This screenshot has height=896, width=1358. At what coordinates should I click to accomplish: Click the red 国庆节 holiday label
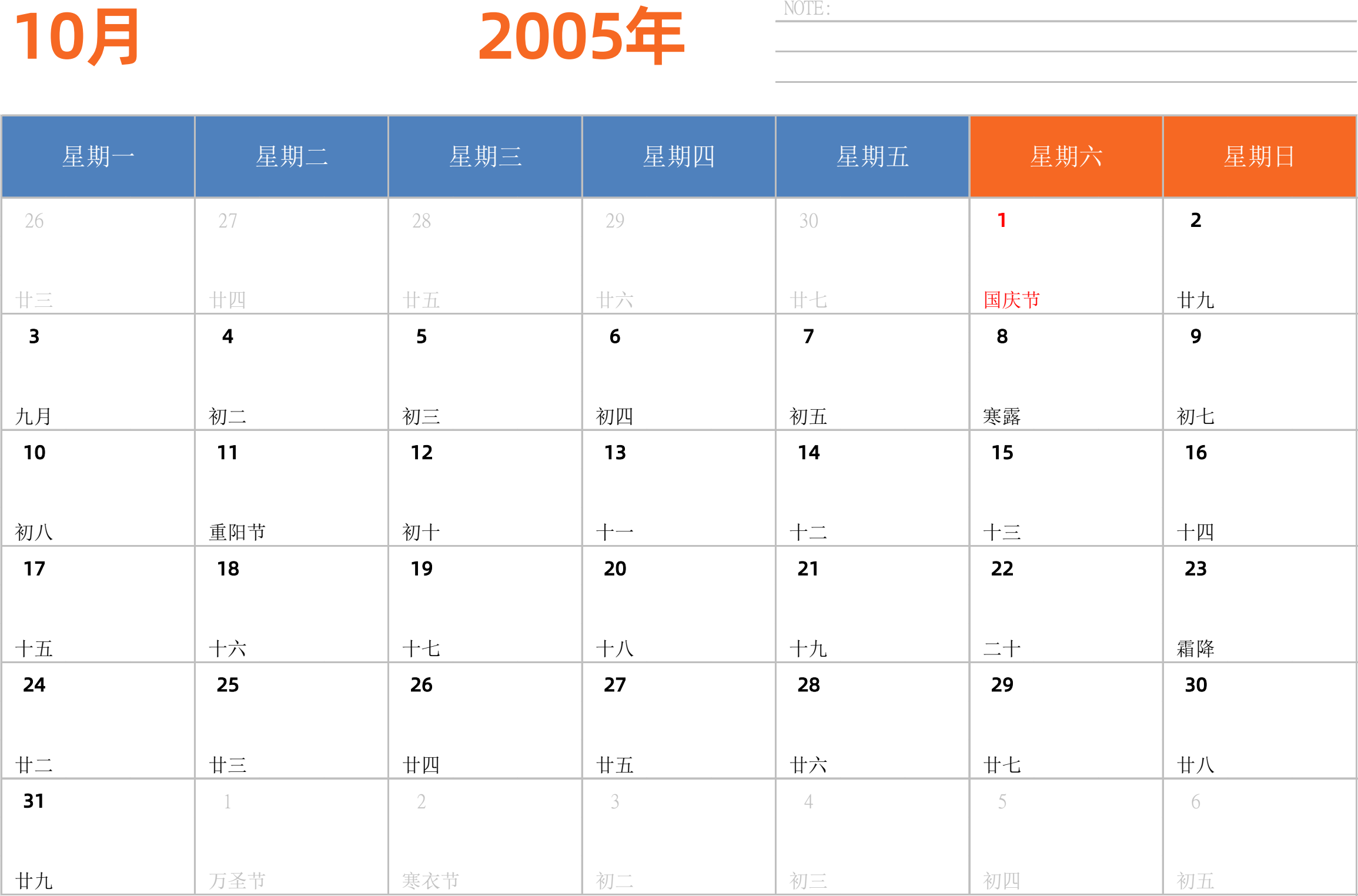[x=1012, y=300]
